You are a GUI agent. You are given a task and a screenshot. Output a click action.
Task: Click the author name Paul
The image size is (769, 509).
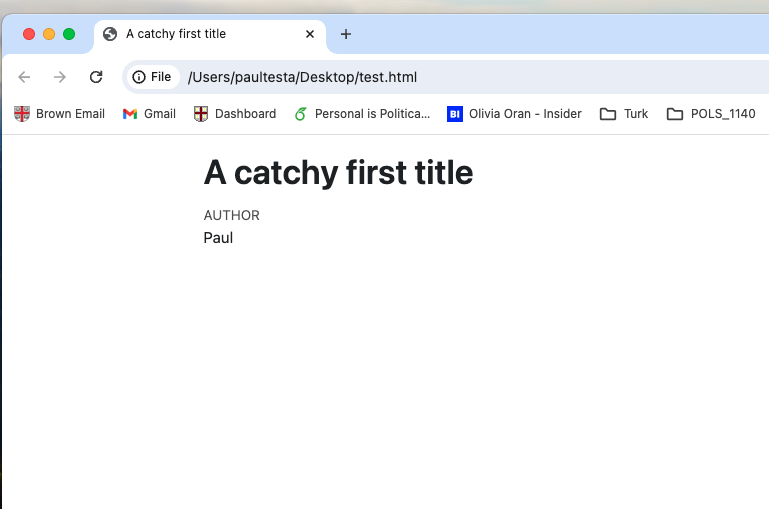(x=218, y=238)
